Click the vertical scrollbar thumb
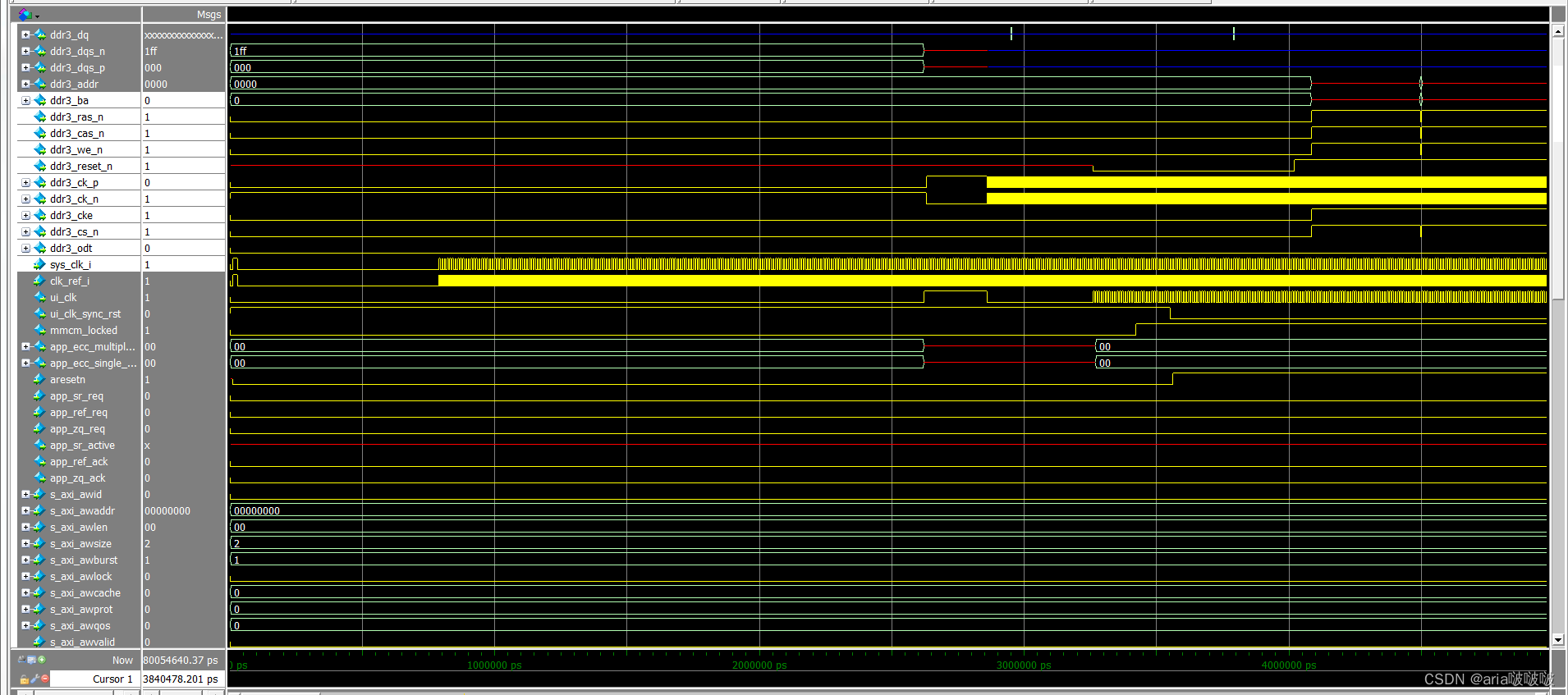The height and width of the screenshot is (695, 1568). point(1557,168)
